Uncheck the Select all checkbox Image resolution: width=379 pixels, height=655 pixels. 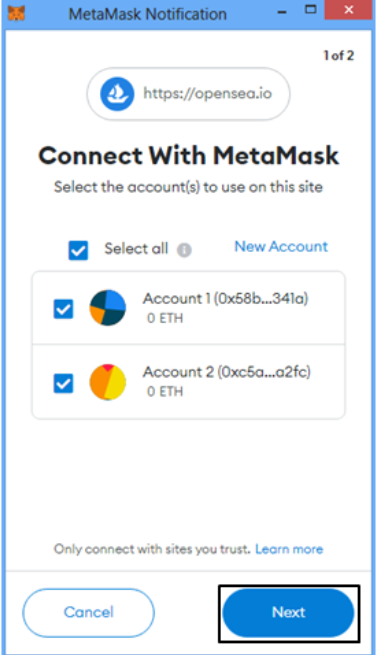[78, 250]
